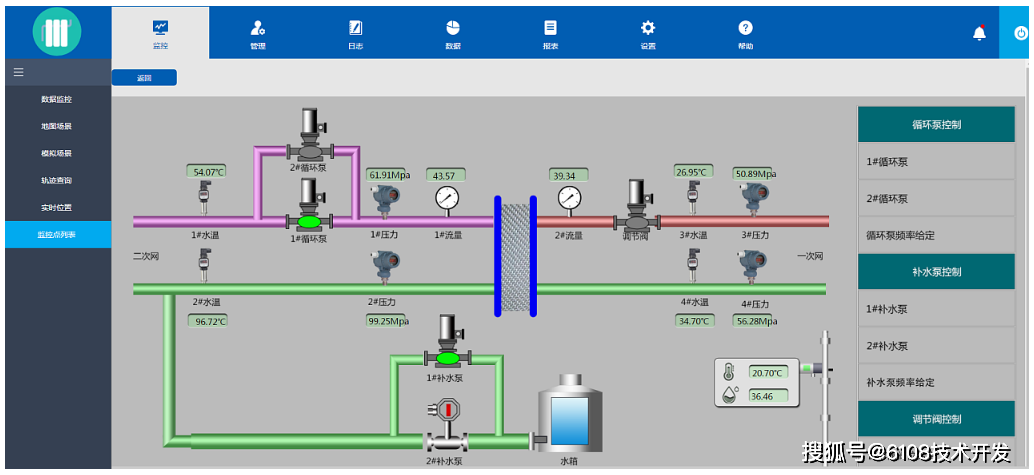Expand the 循环泵控制 panel header
The image size is (1034, 475).
[936, 124]
